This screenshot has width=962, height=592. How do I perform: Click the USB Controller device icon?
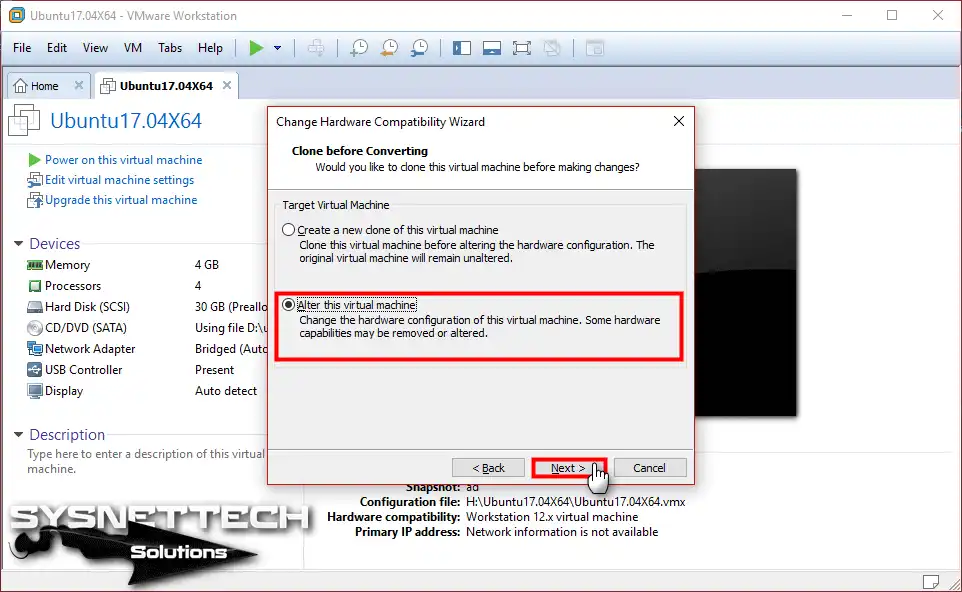point(34,369)
